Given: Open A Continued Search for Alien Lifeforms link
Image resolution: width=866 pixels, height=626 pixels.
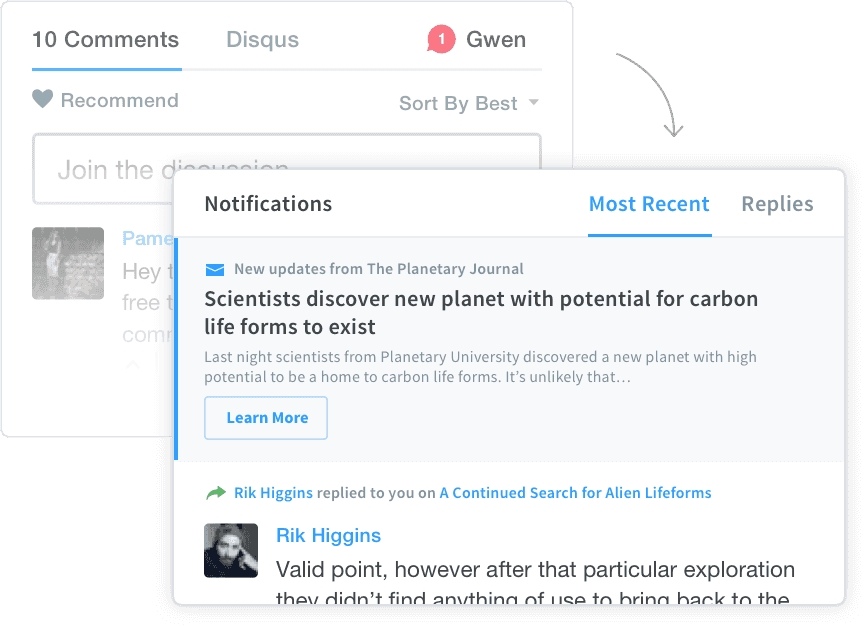Looking at the screenshot, I should coord(575,493).
